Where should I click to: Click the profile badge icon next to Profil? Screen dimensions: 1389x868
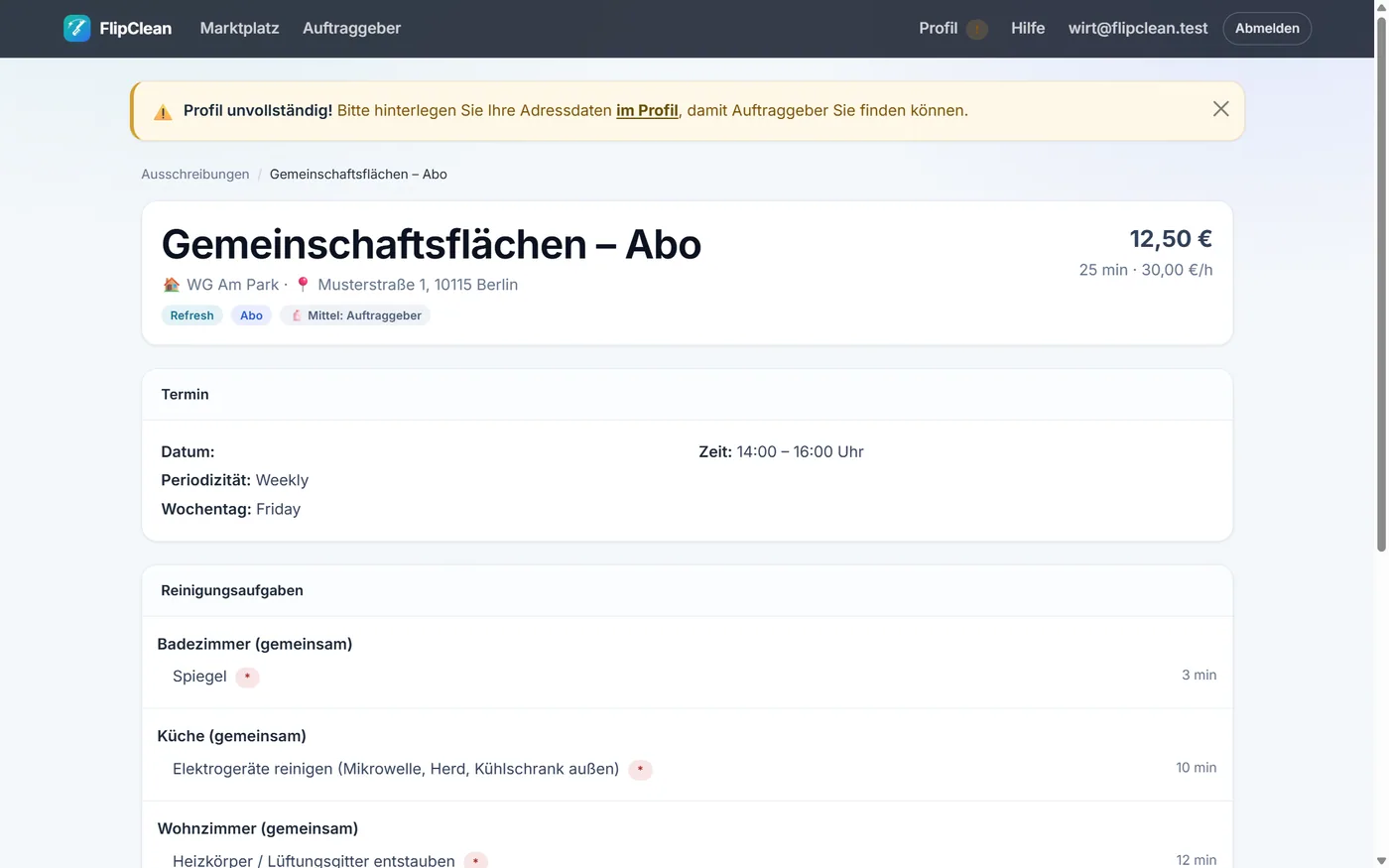click(x=977, y=29)
